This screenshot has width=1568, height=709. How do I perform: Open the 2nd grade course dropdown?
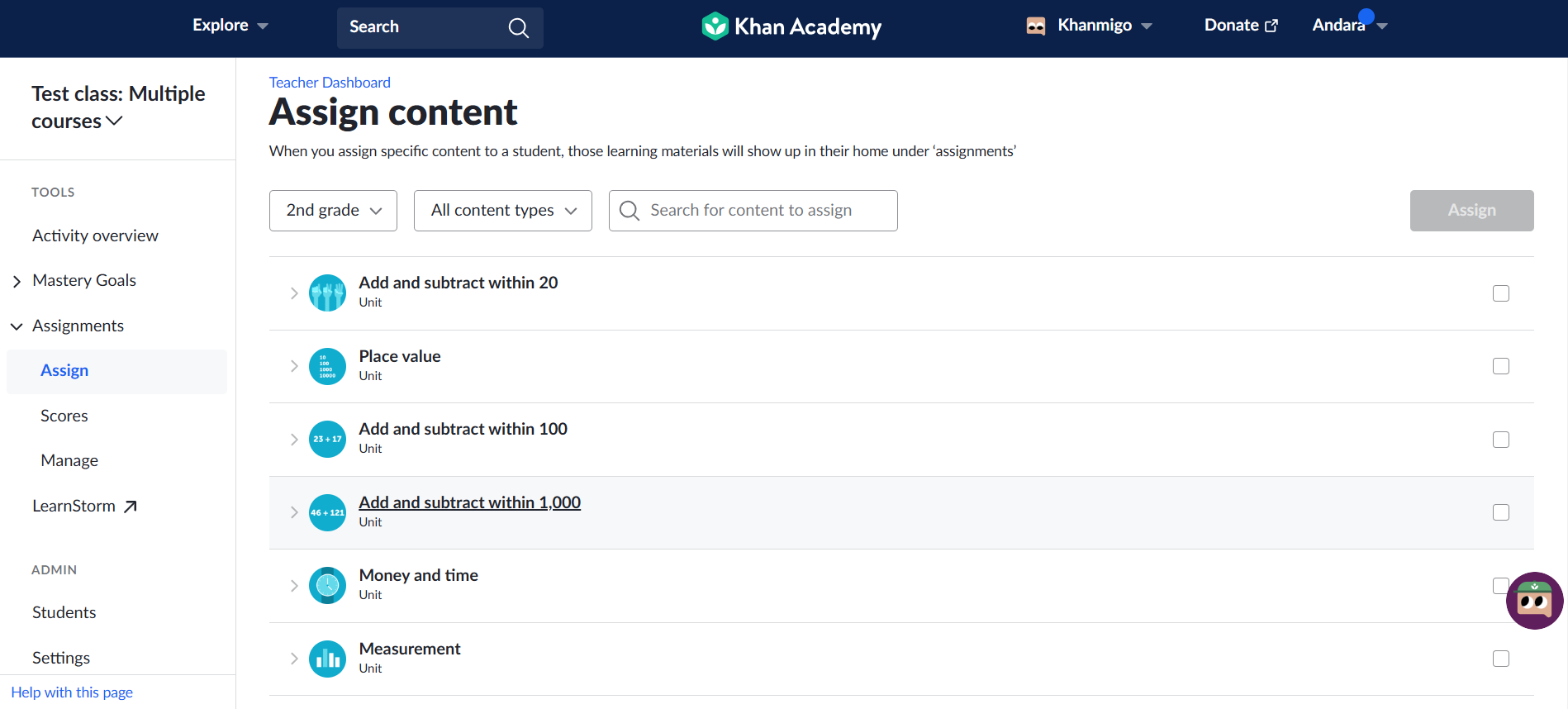tap(333, 211)
